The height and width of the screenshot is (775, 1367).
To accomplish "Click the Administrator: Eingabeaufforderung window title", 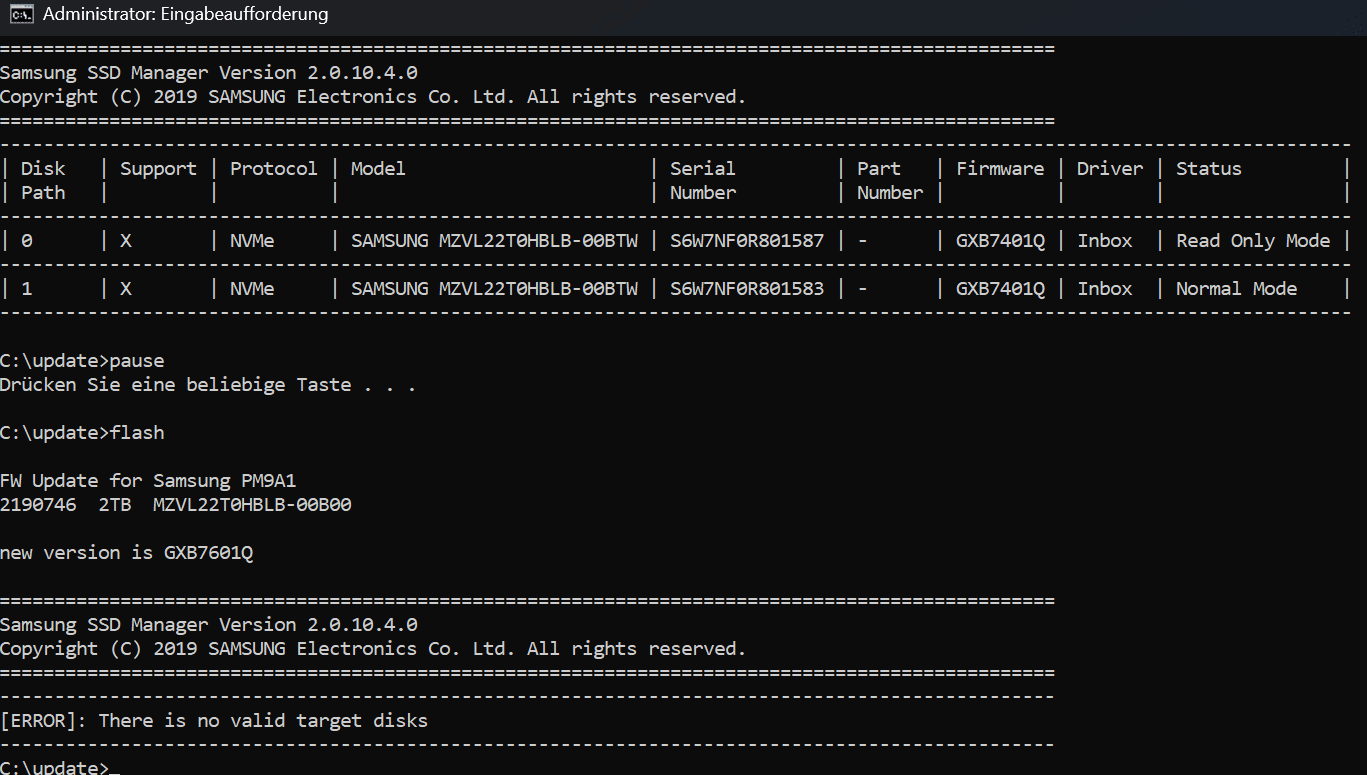I will coord(185,15).
